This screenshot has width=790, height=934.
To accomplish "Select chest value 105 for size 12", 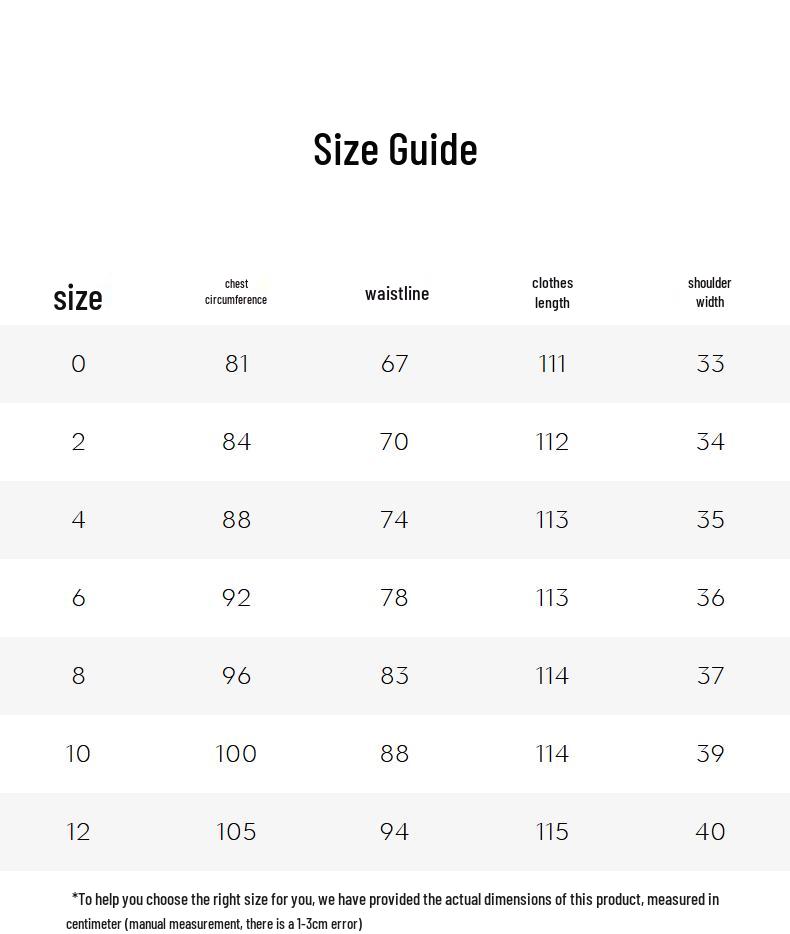I will click(x=237, y=832).
